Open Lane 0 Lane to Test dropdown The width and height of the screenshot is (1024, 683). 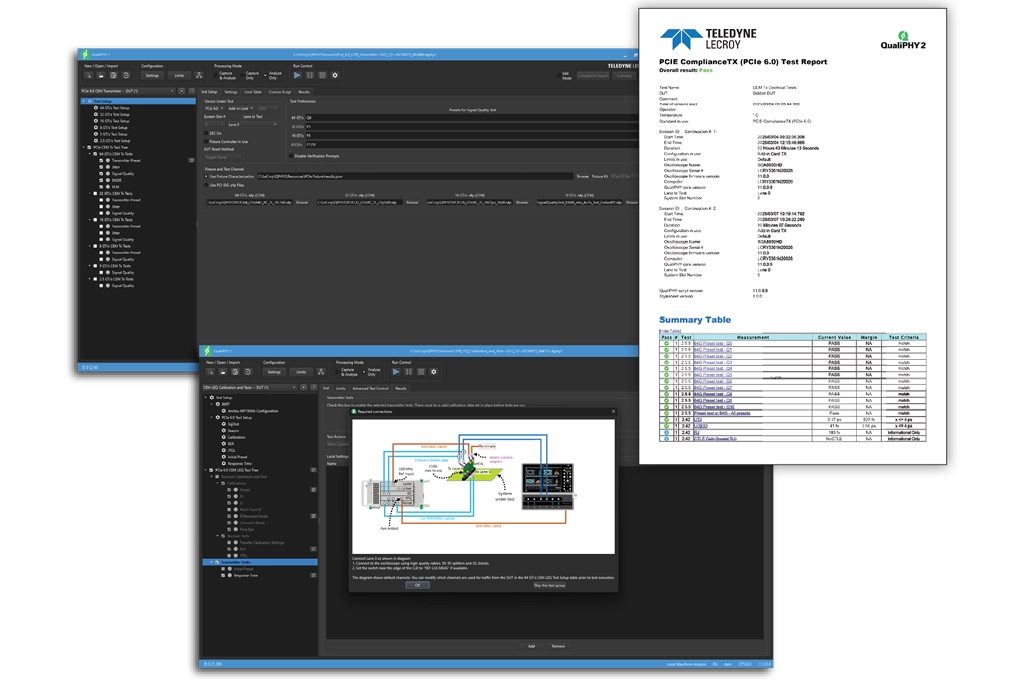[x=251, y=125]
